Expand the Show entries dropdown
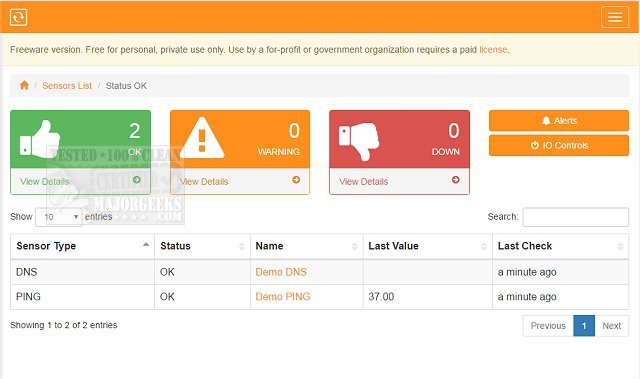 pos(59,217)
